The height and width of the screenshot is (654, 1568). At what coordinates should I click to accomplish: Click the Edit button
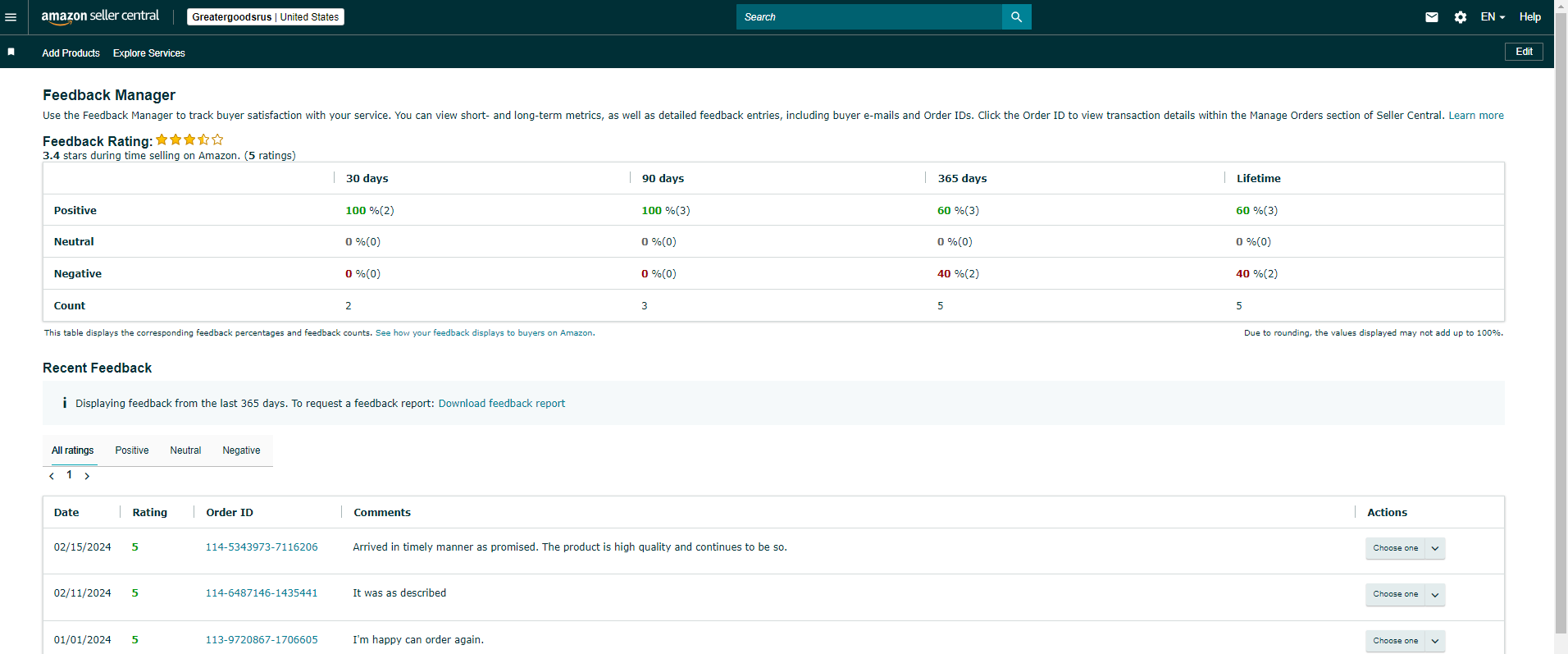point(1524,52)
